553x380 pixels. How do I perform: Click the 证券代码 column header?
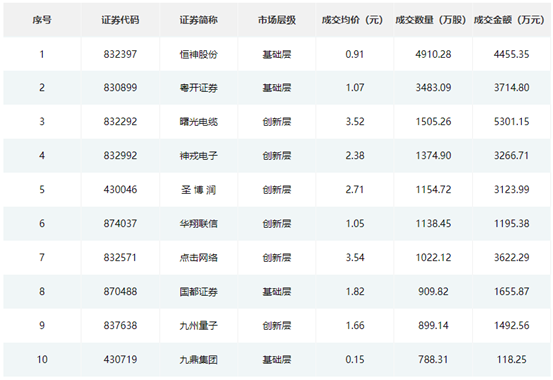click(x=120, y=20)
